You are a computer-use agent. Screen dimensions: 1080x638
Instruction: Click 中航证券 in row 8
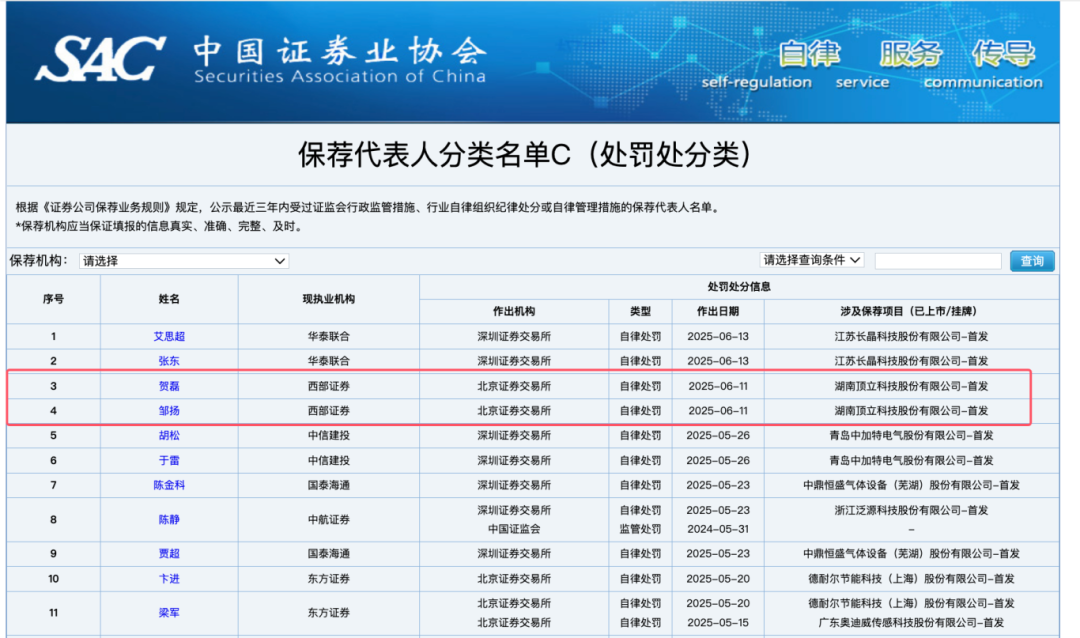[x=329, y=519]
